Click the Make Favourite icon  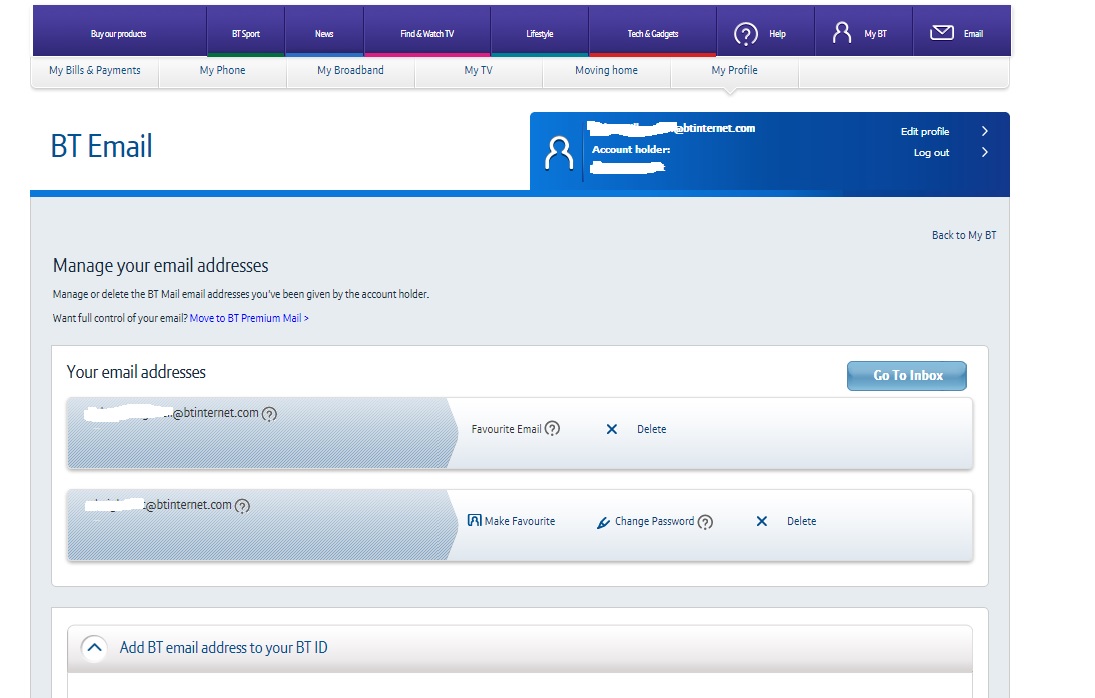coord(475,521)
